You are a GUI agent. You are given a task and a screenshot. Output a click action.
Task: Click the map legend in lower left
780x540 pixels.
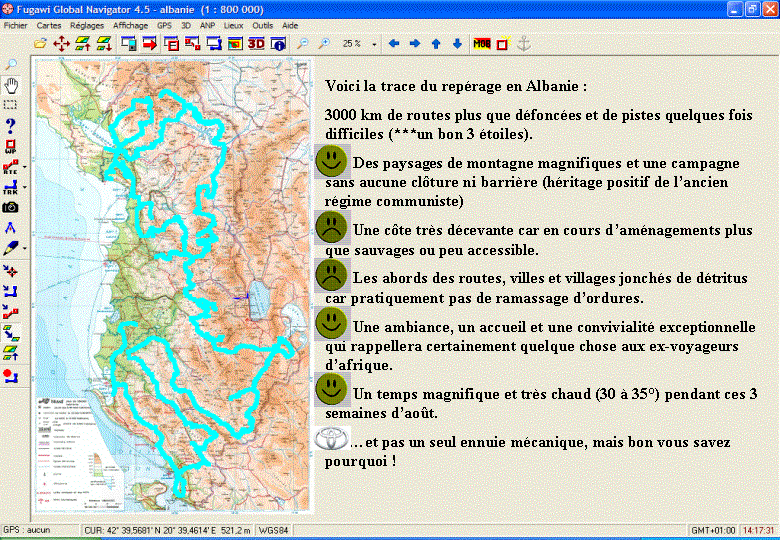pos(80,451)
